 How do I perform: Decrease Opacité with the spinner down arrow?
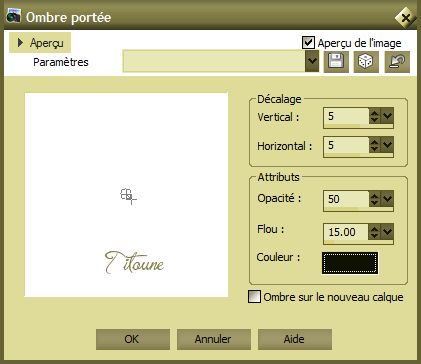[375, 203]
